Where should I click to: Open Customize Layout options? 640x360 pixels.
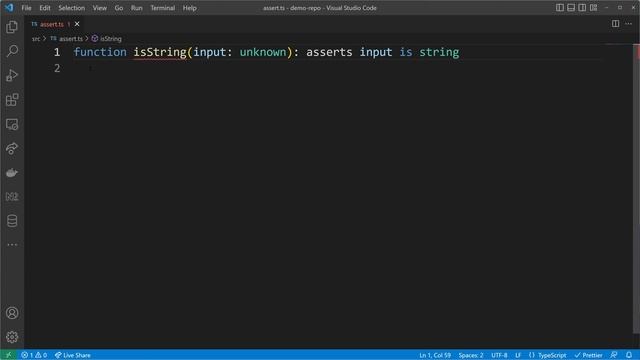click(593, 8)
